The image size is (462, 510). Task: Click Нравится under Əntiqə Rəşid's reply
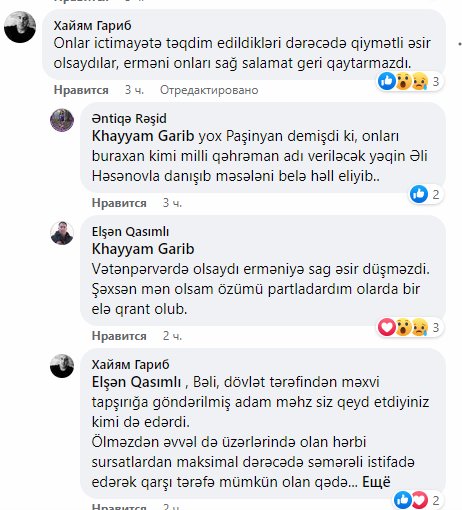119,203
